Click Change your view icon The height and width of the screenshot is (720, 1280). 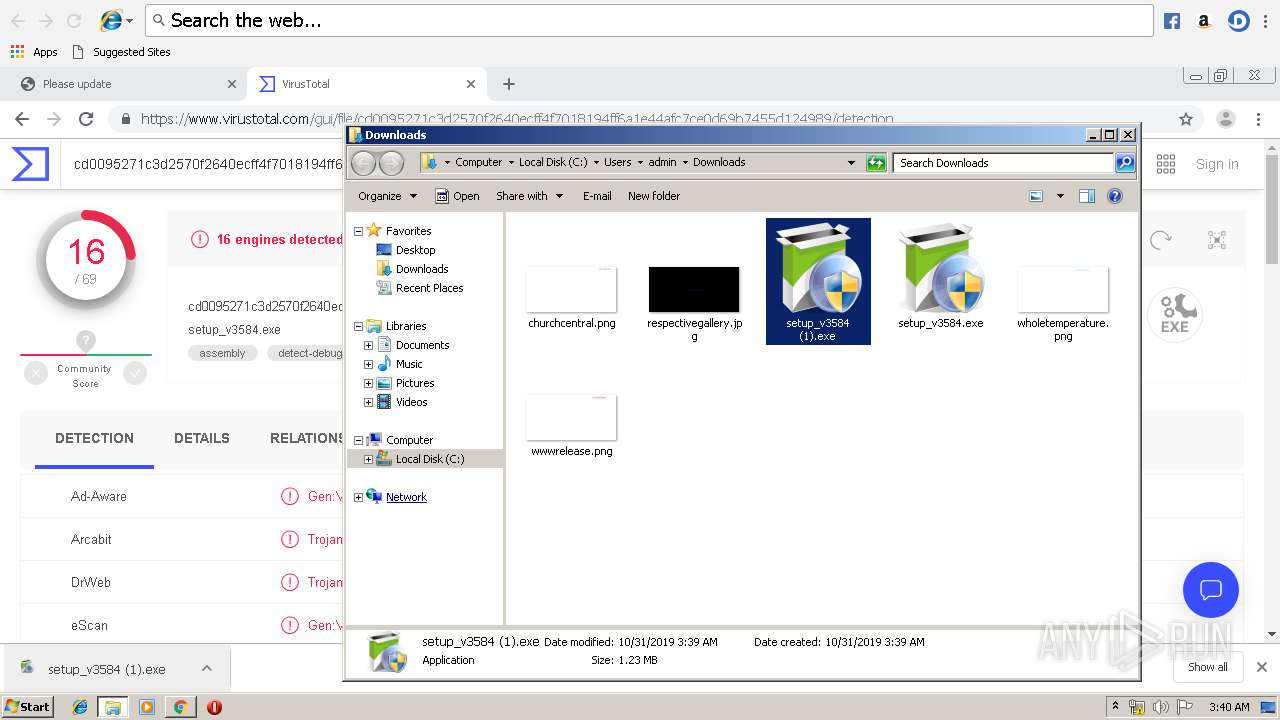coord(1036,196)
